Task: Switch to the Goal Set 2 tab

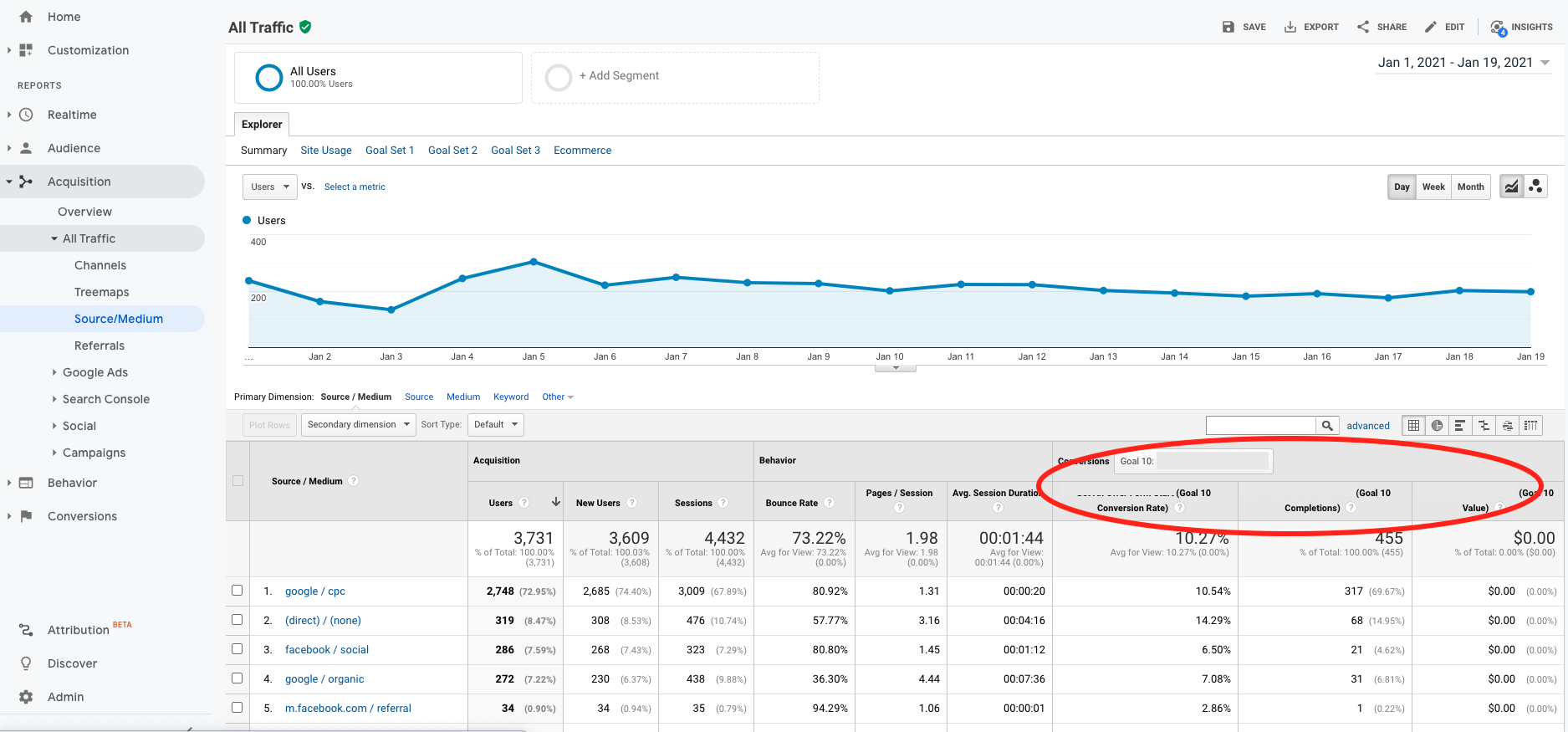Action: point(452,151)
